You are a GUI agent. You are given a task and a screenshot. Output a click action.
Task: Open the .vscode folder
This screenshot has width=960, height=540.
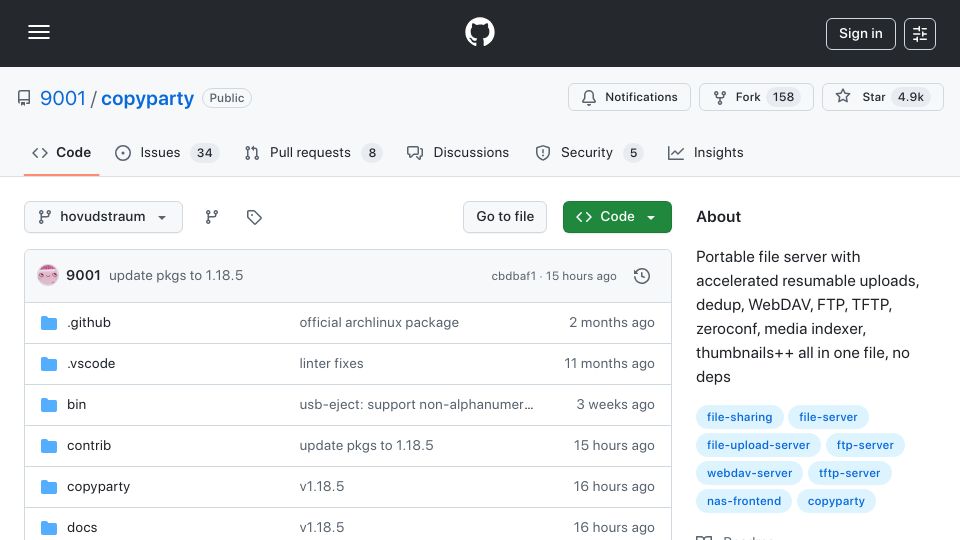[91, 364]
